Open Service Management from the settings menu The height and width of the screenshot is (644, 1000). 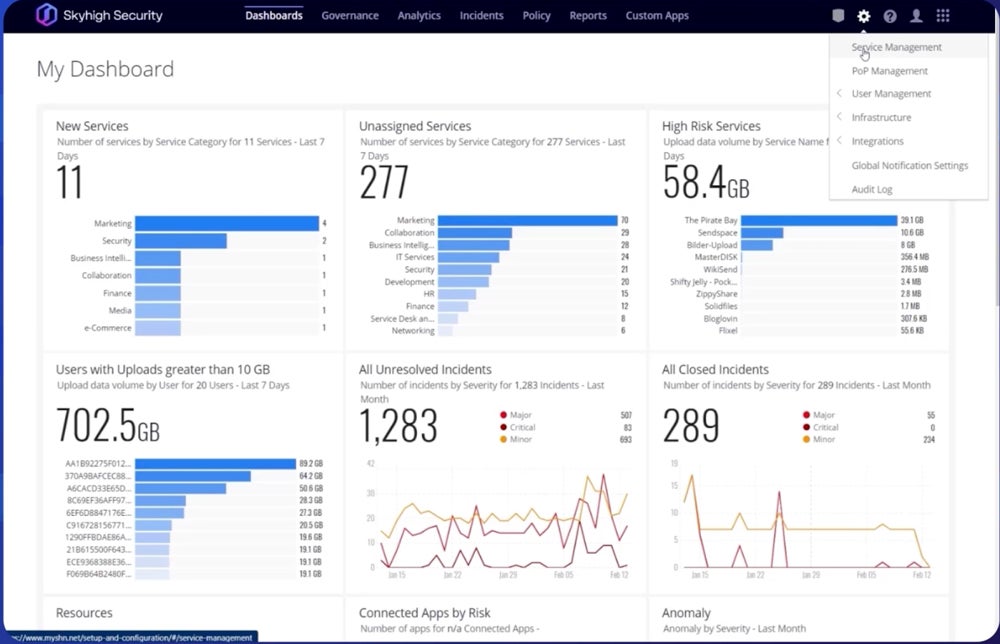point(896,47)
